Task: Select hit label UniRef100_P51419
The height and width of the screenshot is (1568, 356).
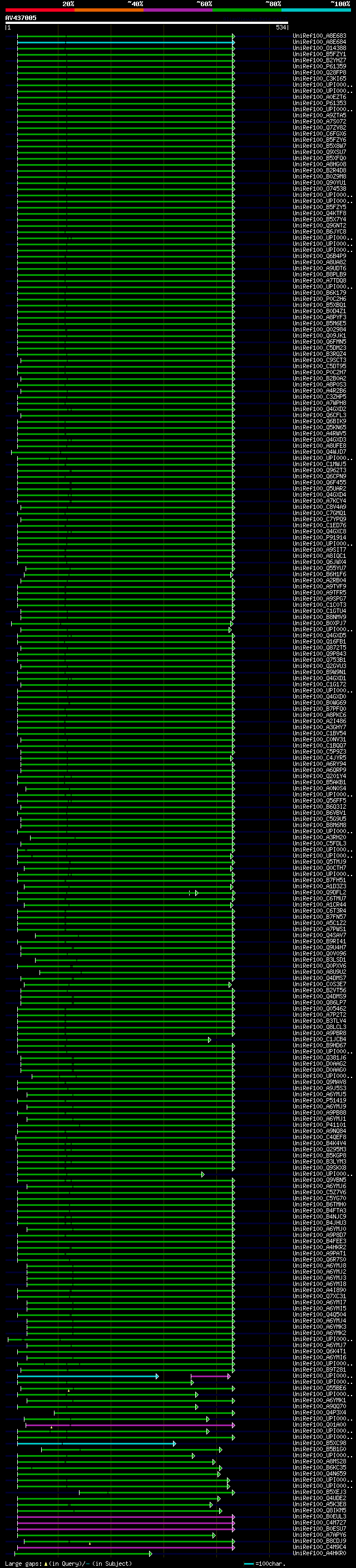Action: click(x=319, y=1101)
